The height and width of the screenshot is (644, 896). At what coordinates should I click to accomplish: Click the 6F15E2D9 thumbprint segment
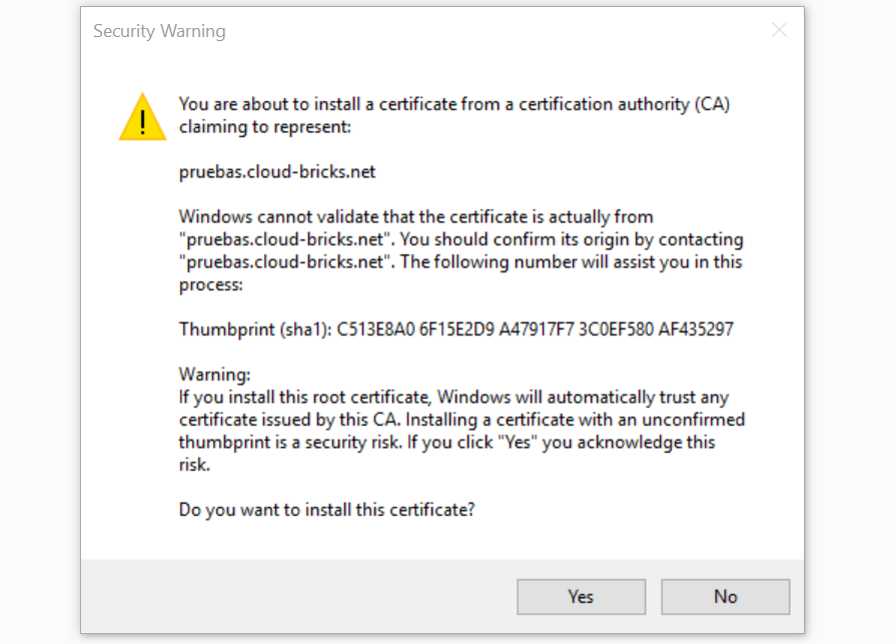coord(456,330)
